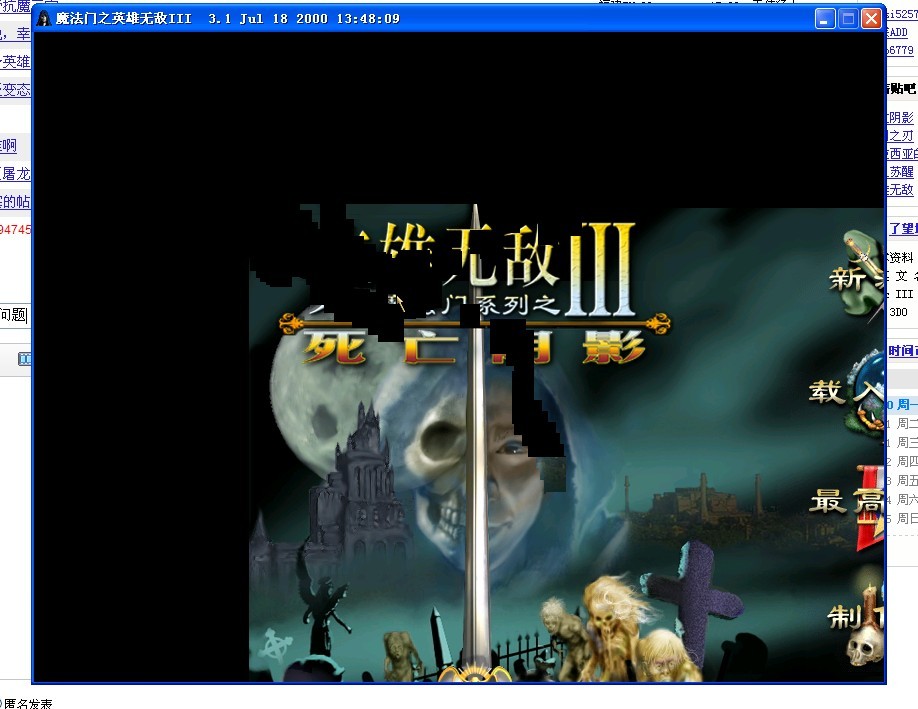Image resolution: width=918 pixels, height=709 pixels.
Task: Open the 之刃 link in background page sidebar
Action: tap(901, 136)
